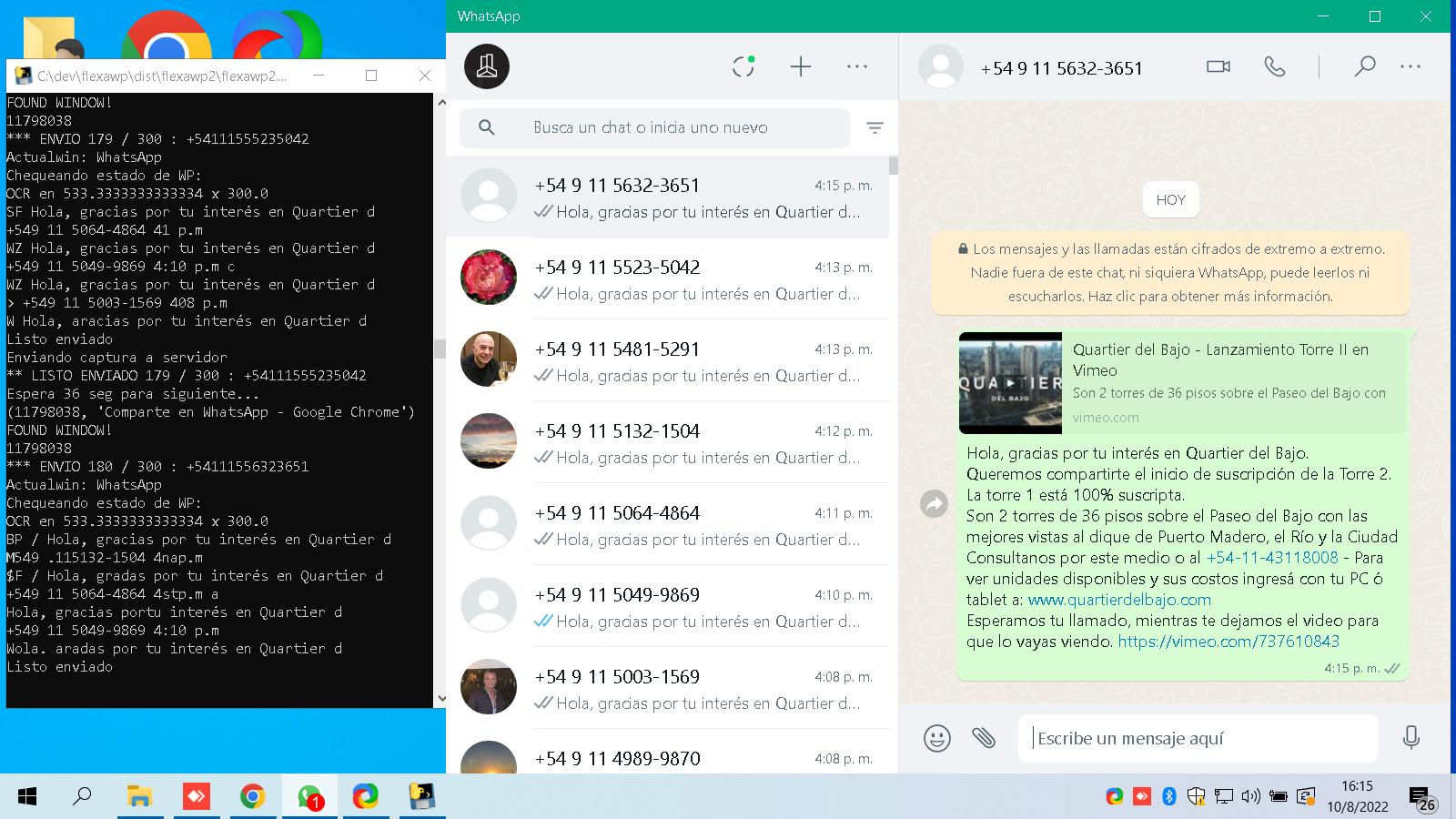Screen dimensions: 1456x819
Task: Click the search magnifier in chat list
Action: tap(487, 127)
